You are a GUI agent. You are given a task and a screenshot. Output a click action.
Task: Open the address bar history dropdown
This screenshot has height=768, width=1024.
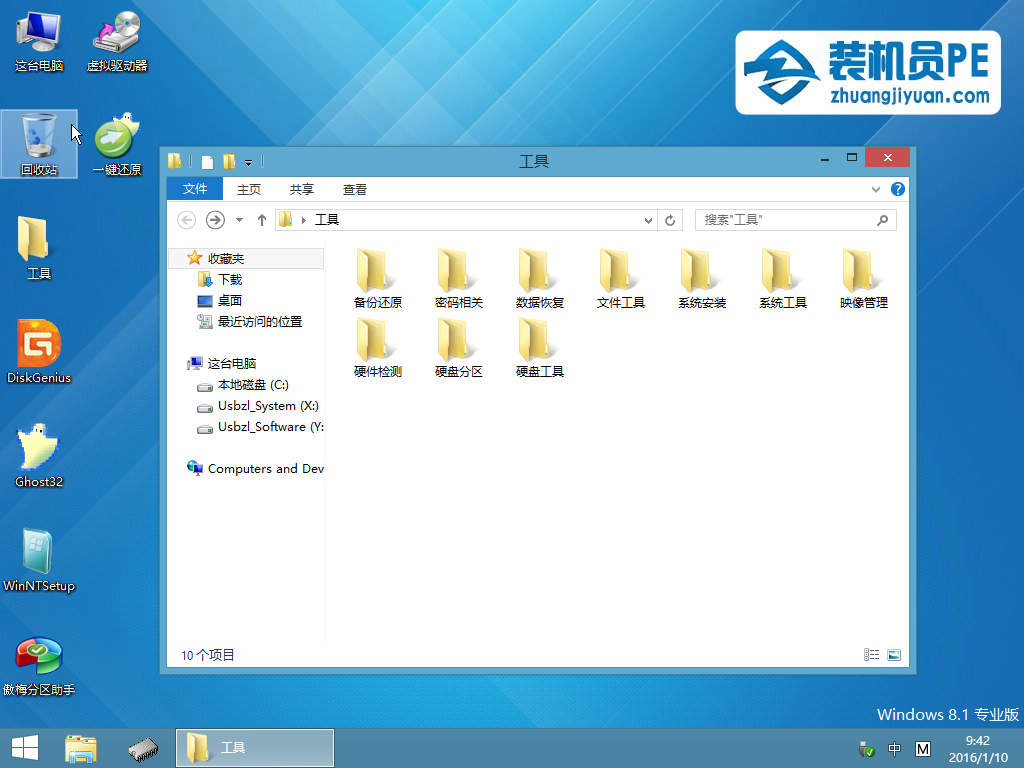(x=648, y=220)
